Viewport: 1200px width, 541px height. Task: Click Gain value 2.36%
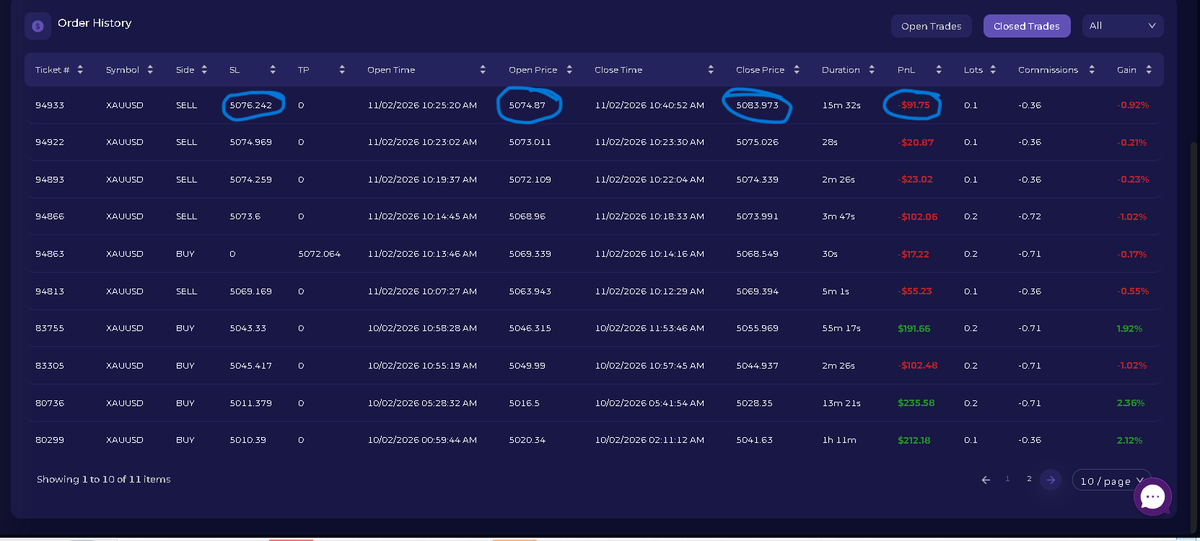tap(1131, 403)
